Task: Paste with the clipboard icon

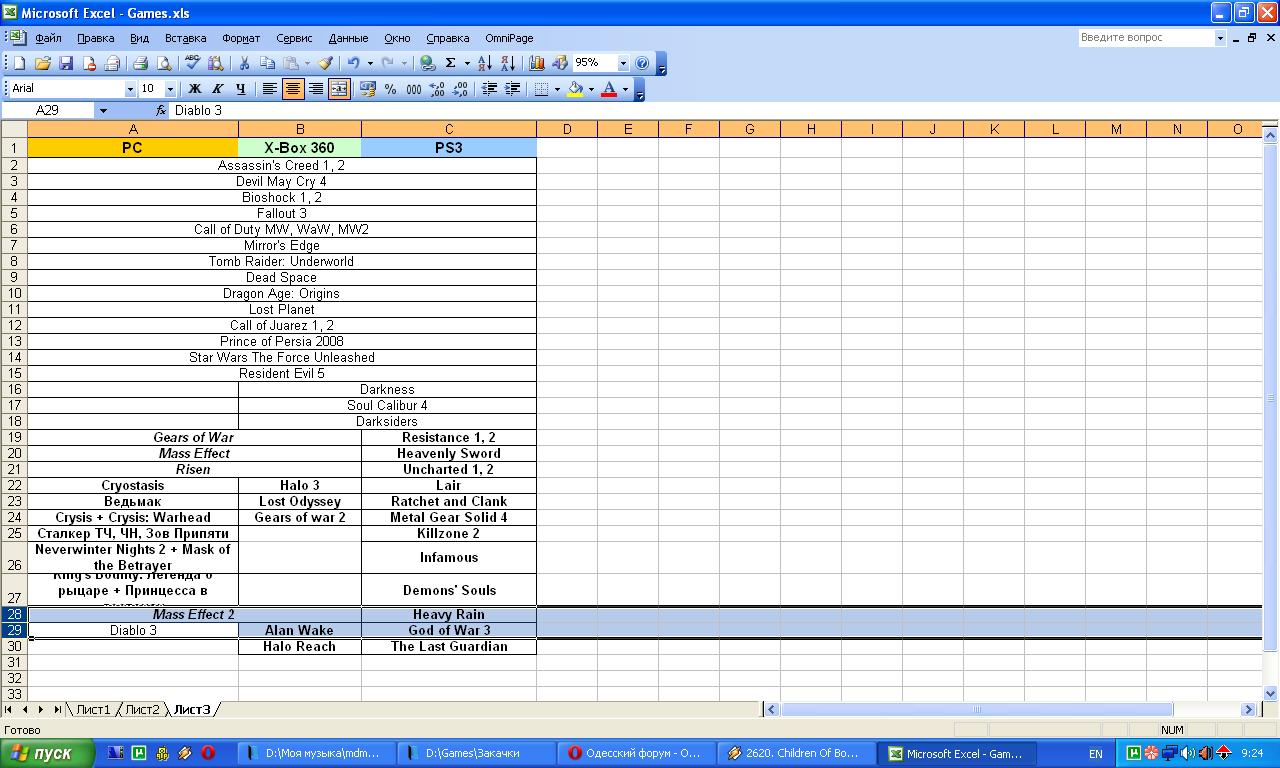Action: [290, 63]
